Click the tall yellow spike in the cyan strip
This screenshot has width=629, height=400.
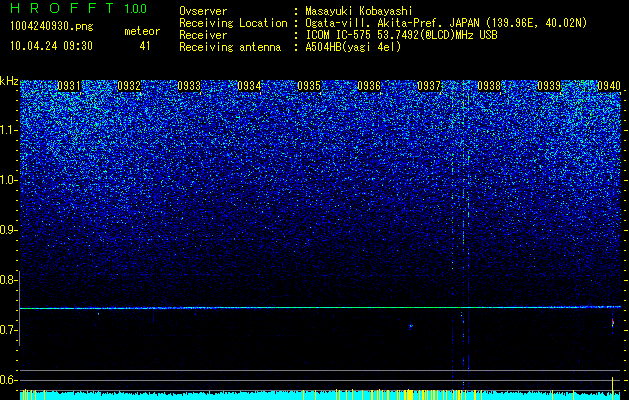(613, 388)
